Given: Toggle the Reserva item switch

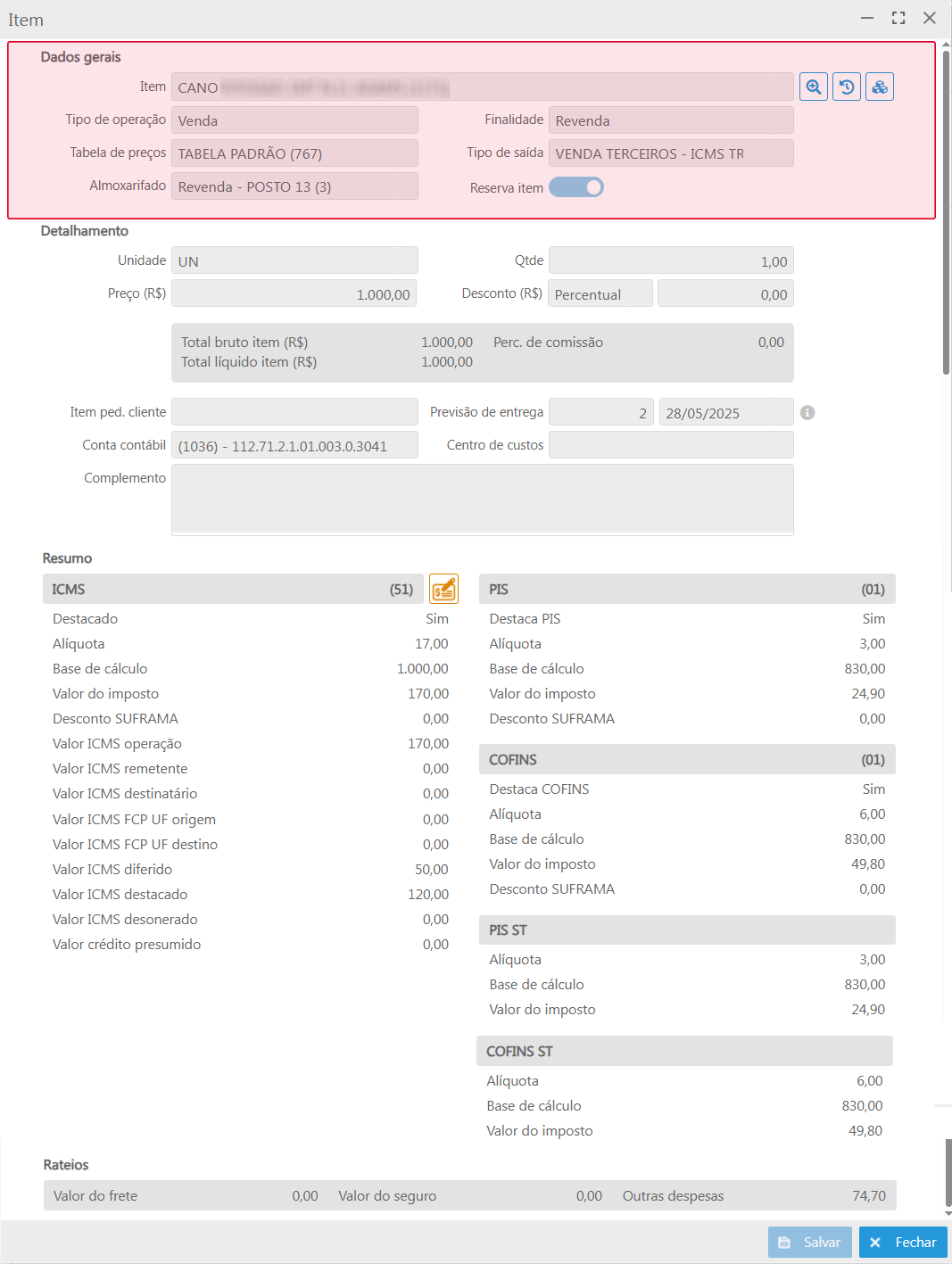Looking at the screenshot, I should (x=576, y=187).
